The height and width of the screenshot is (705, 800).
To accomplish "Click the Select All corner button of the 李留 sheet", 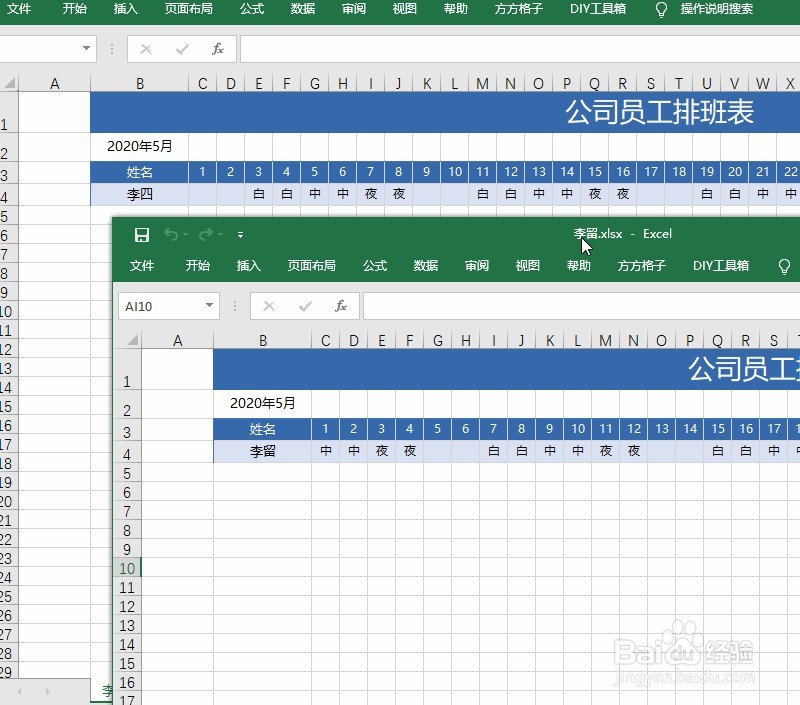I will (x=131, y=341).
